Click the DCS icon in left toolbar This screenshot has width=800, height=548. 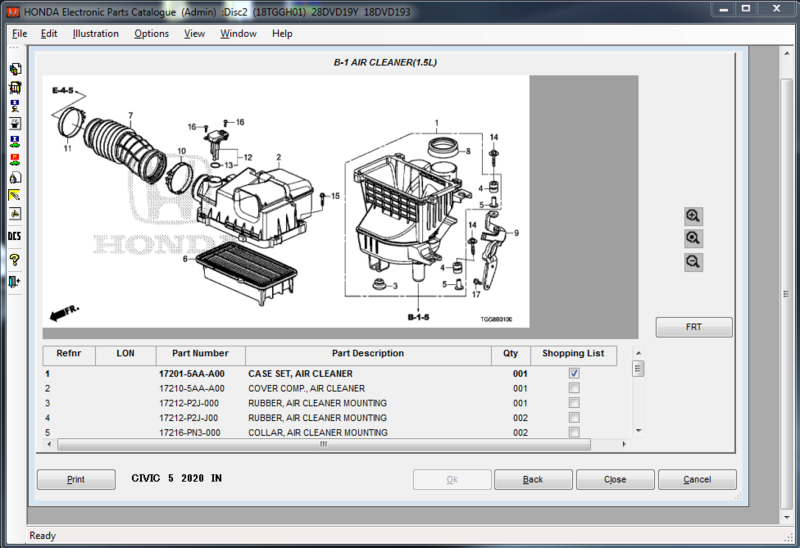(x=15, y=236)
